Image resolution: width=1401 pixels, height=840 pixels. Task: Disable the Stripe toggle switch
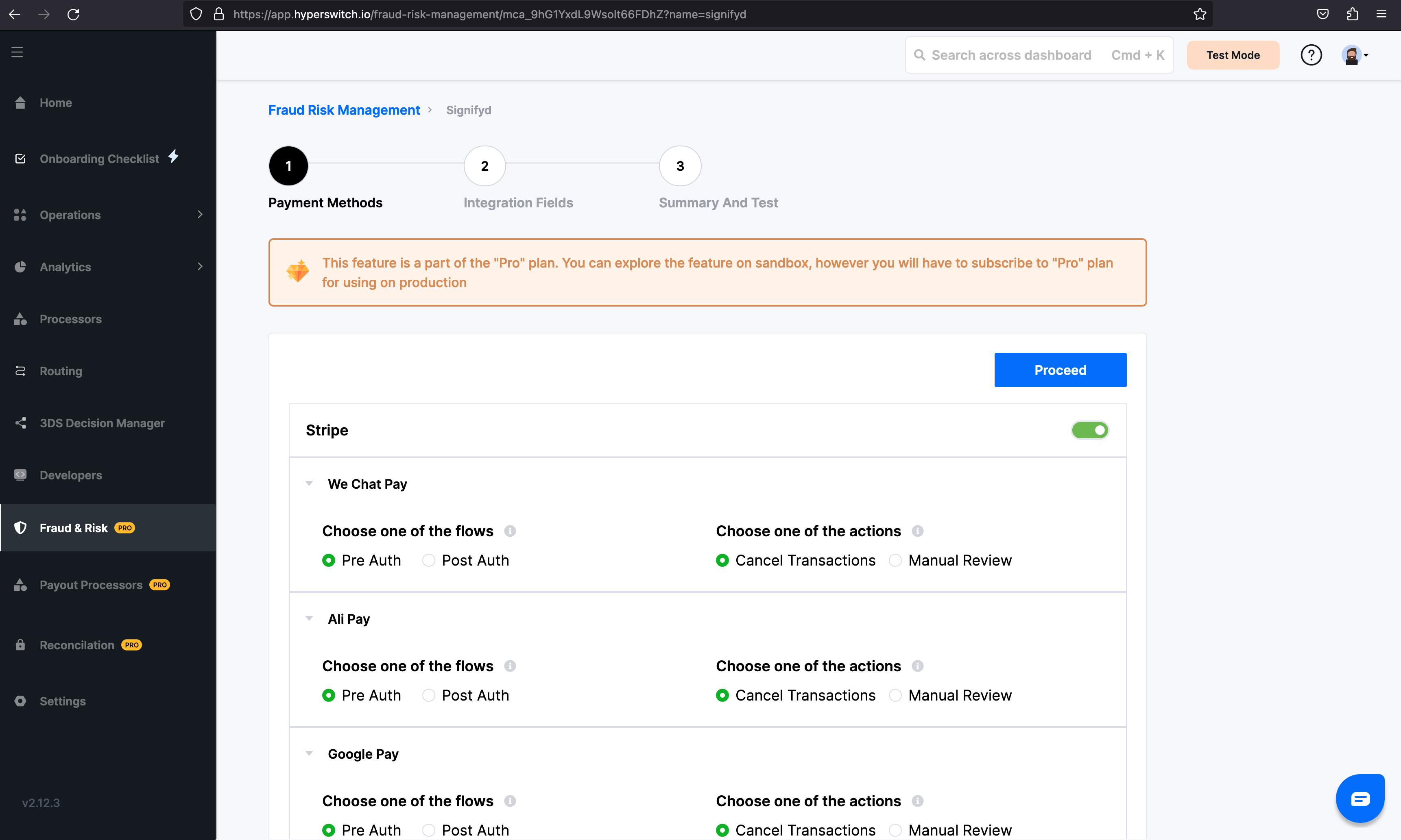pyautogui.click(x=1089, y=430)
